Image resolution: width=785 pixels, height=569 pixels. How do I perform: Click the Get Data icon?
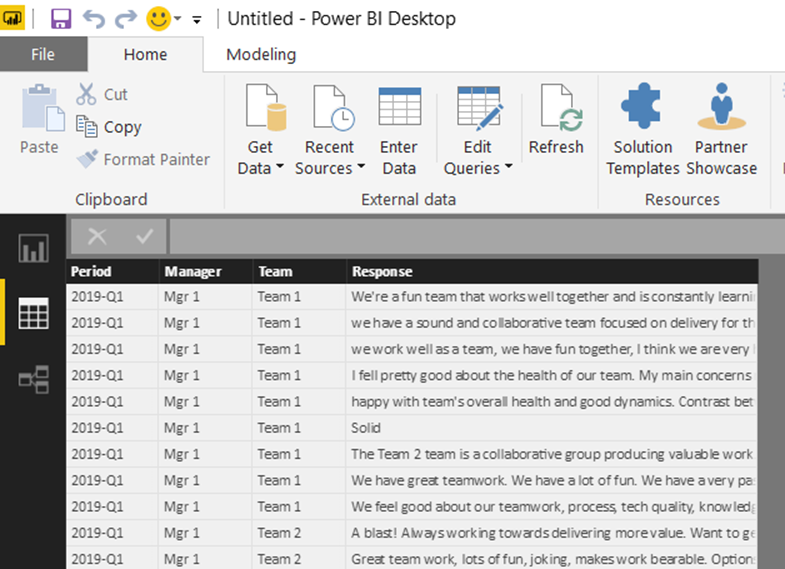pyautogui.click(x=266, y=108)
